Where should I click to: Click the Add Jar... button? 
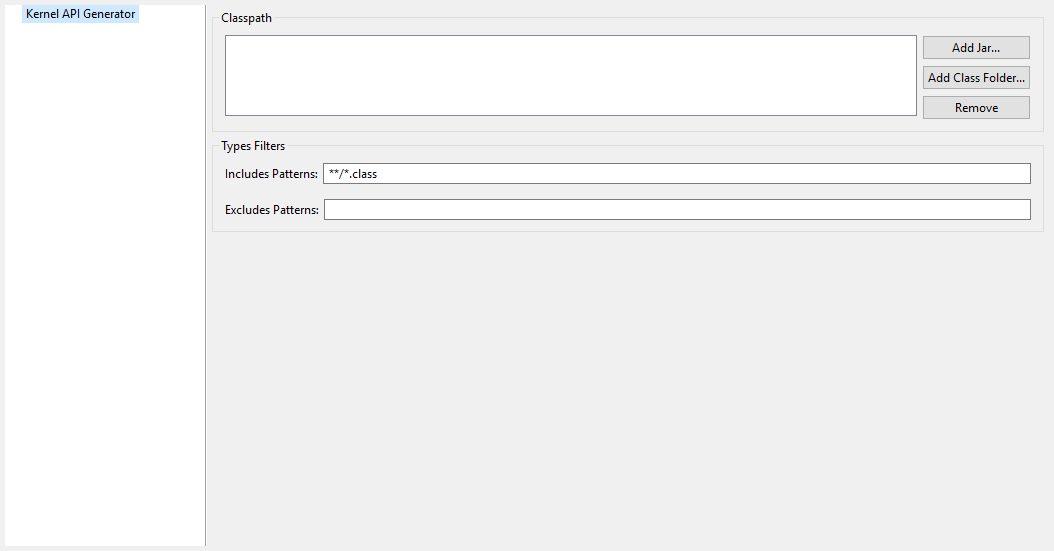click(x=975, y=48)
